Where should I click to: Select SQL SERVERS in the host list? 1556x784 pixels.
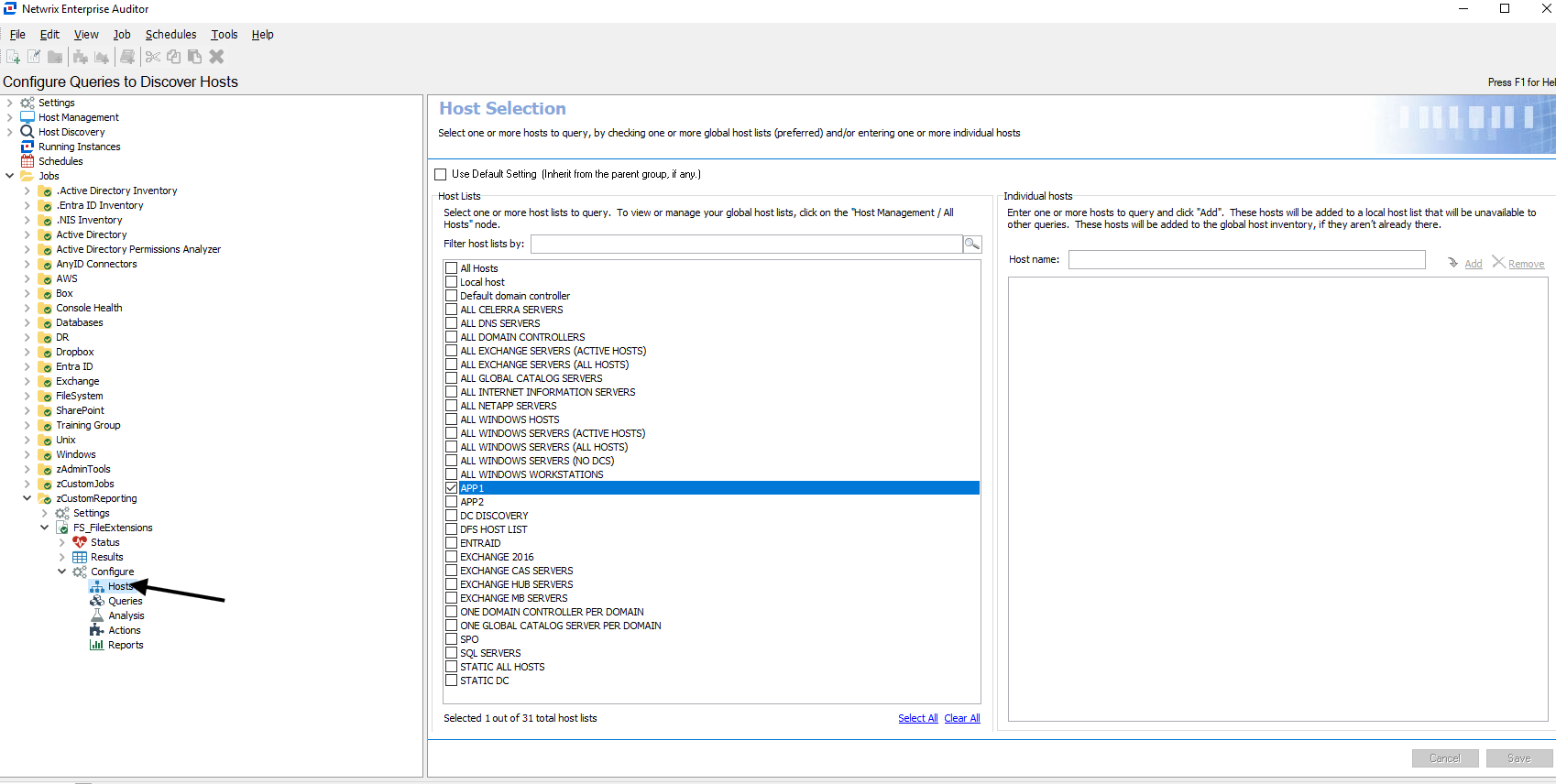click(490, 653)
